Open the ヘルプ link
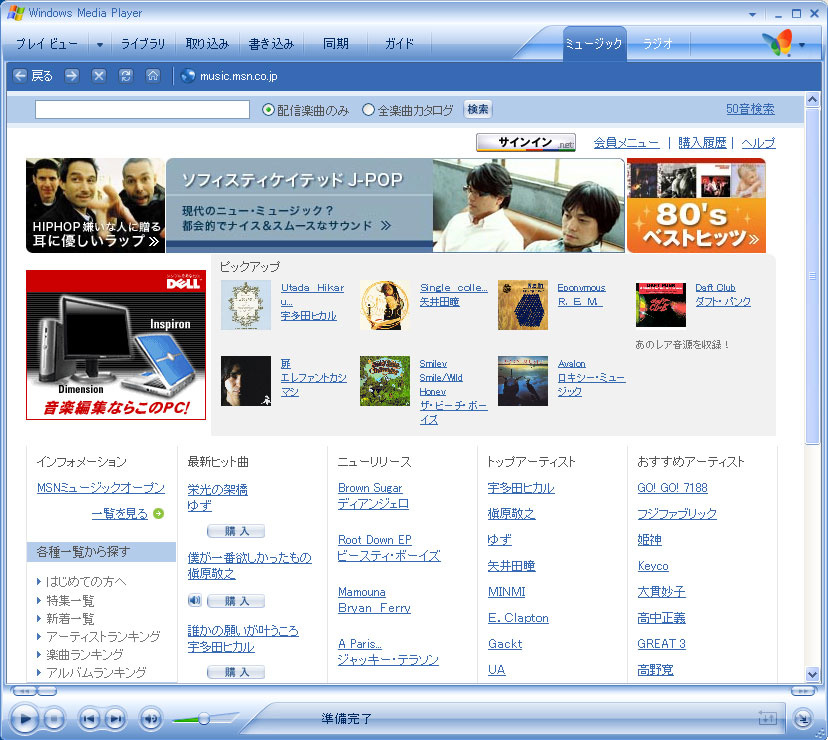The image size is (828, 740). tap(758, 143)
